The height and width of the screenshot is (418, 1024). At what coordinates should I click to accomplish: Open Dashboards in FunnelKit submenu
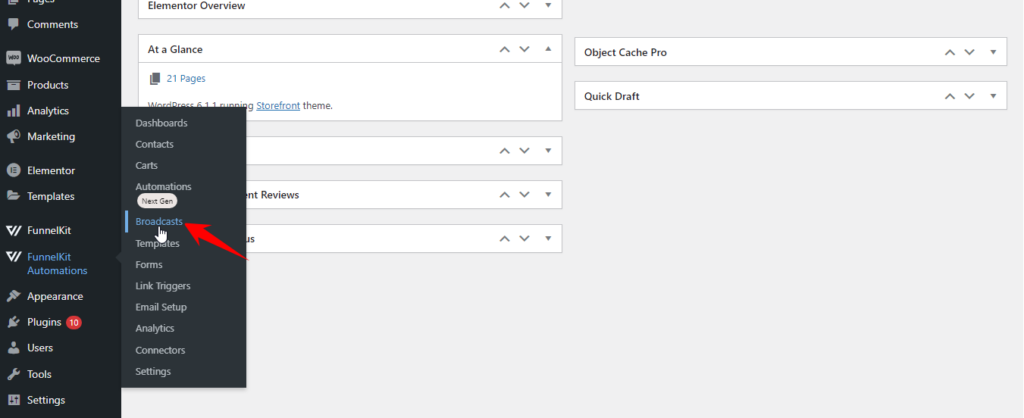click(x=161, y=123)
